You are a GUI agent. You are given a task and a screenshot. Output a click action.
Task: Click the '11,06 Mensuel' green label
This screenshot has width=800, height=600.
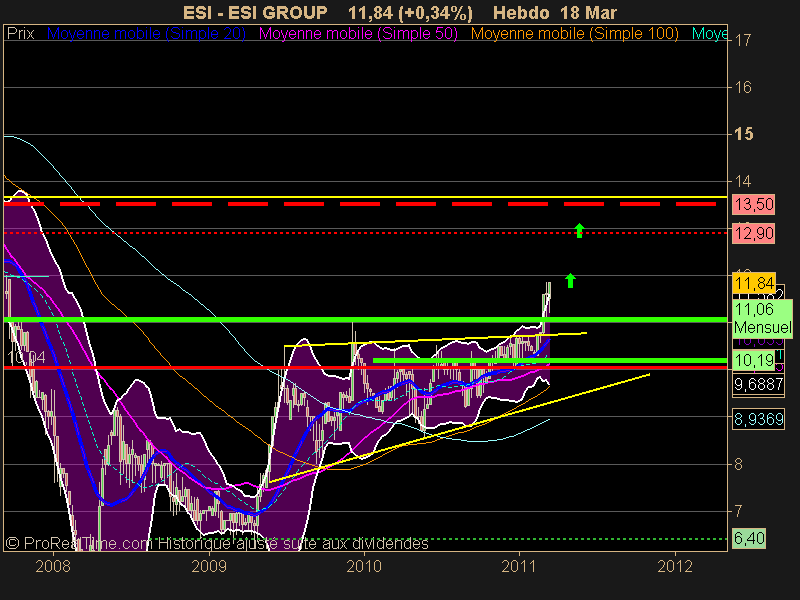click(762, 318)
